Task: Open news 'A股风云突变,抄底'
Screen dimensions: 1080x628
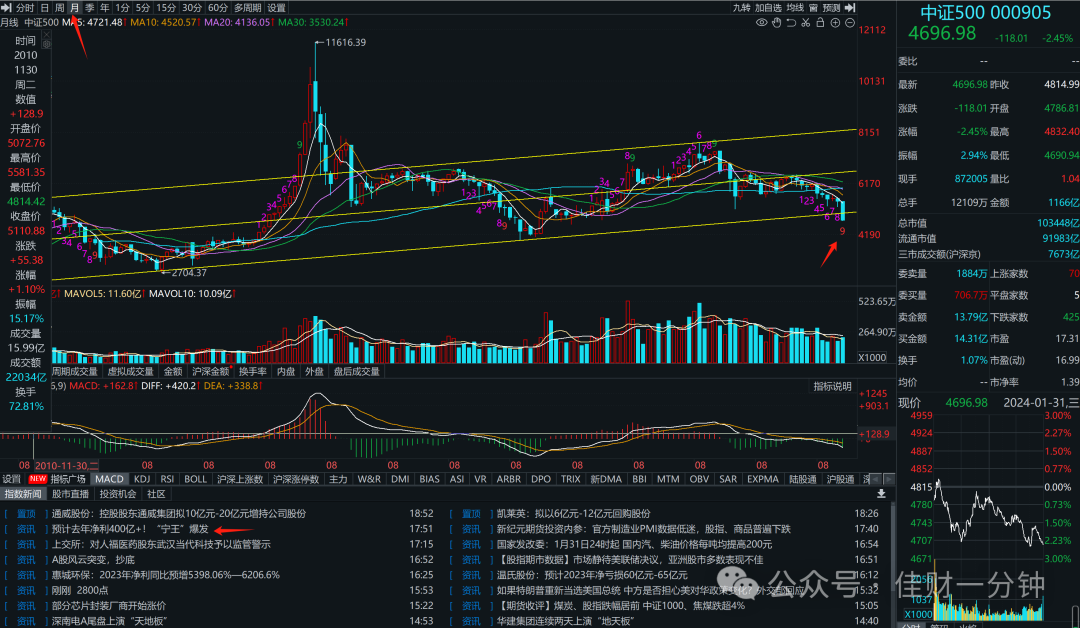Action: pyautogui.click(x=94, y=560)
